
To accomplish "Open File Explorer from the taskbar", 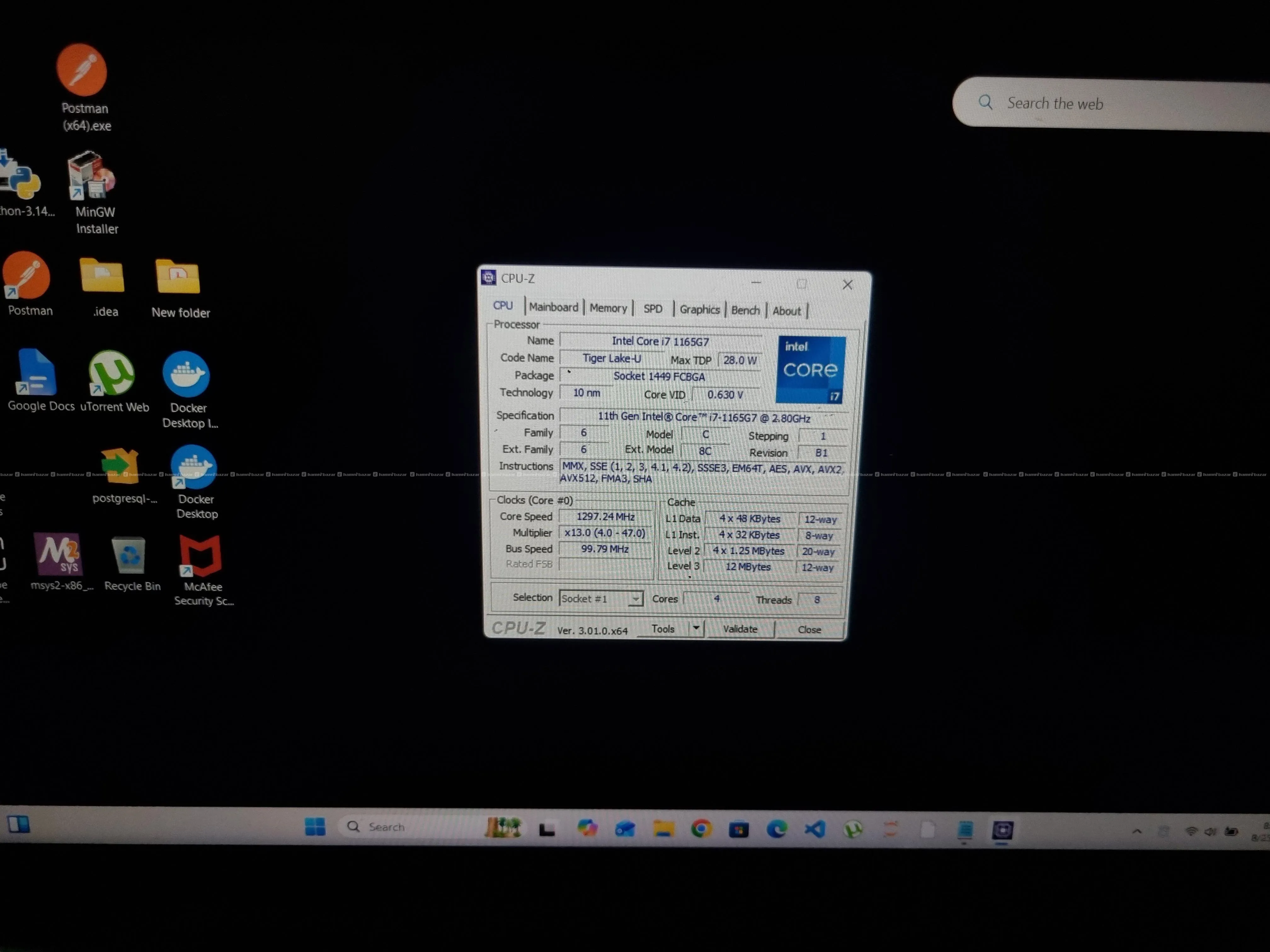I will (663, 829).
